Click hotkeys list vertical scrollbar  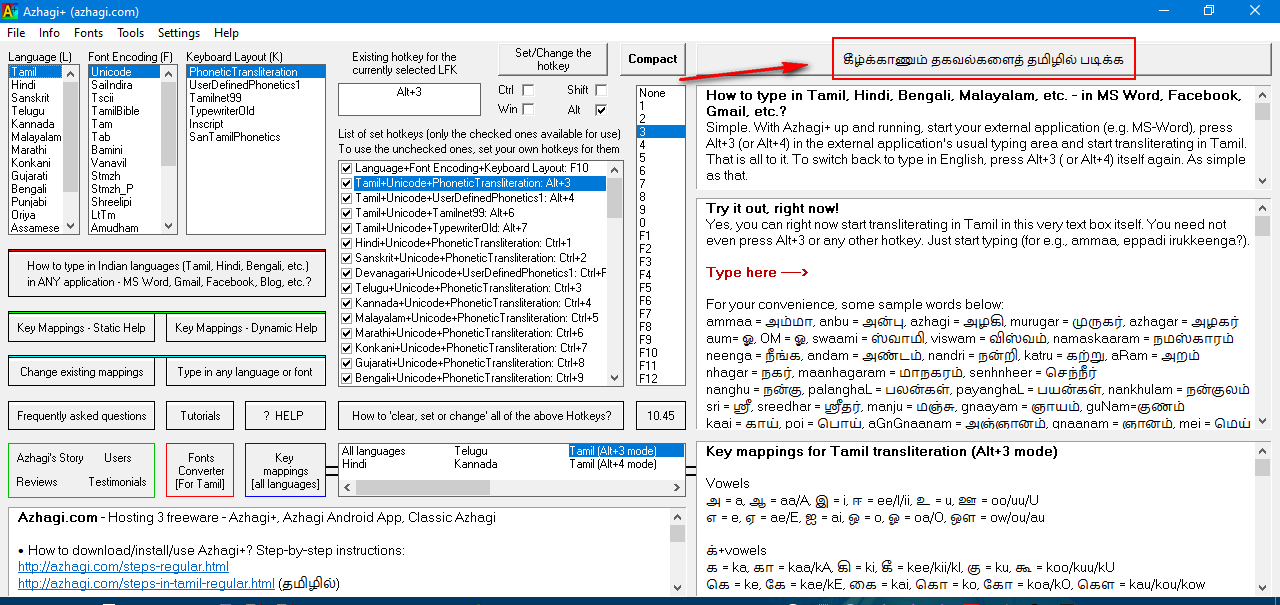[x=615, y=273]
